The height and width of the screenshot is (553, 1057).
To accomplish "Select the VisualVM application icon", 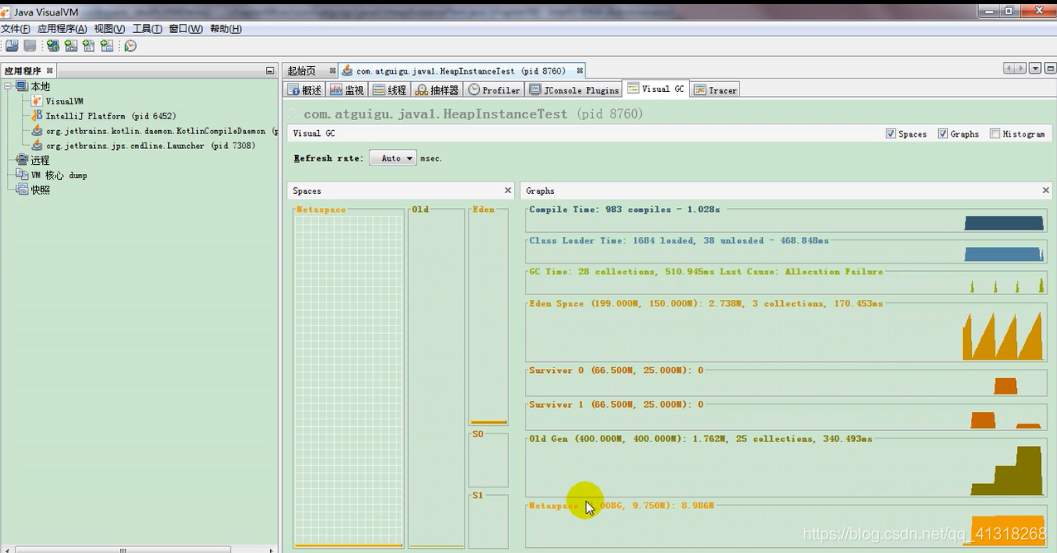I will click(36, 101).
